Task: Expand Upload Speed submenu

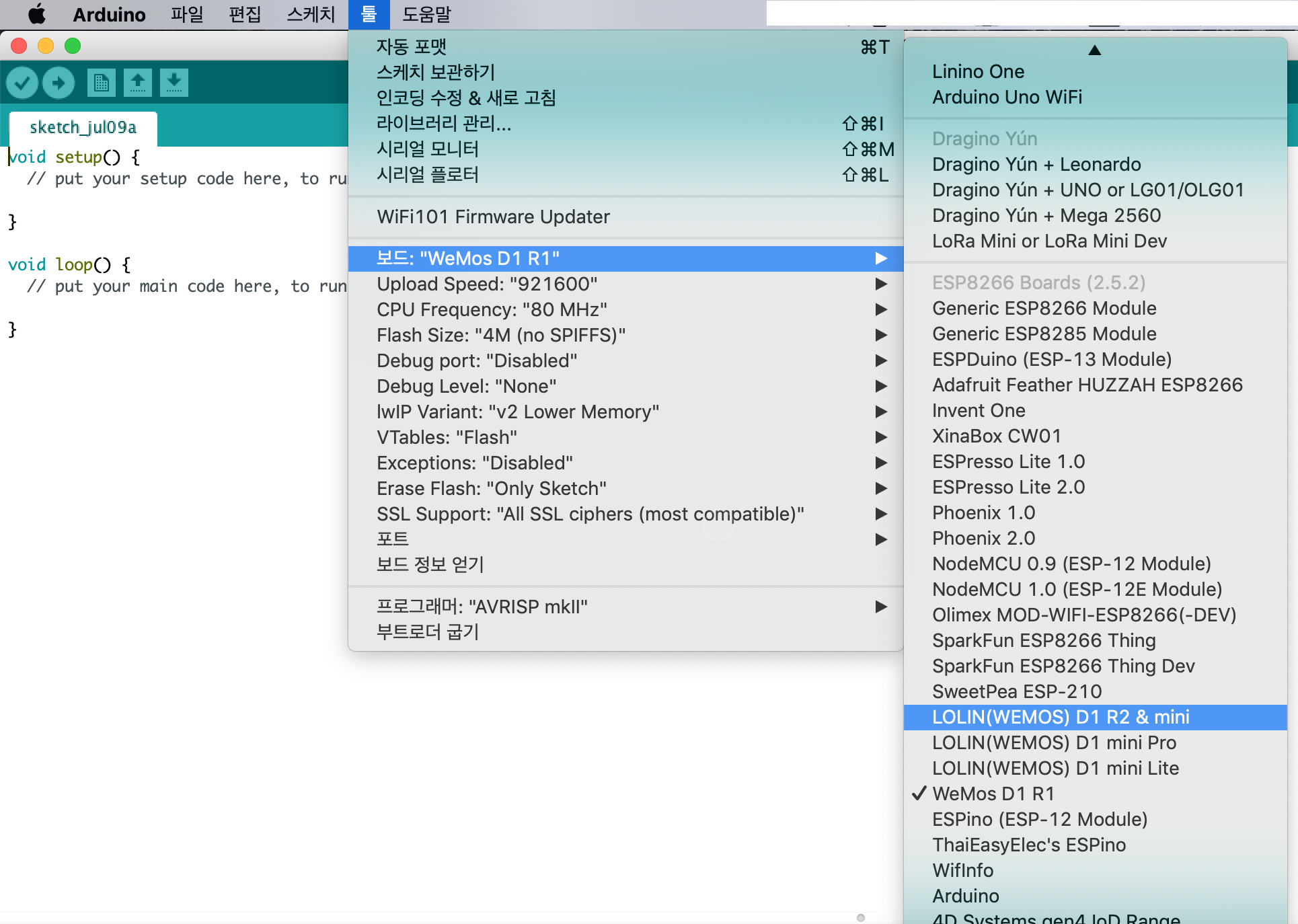Action: coord(625,284)
